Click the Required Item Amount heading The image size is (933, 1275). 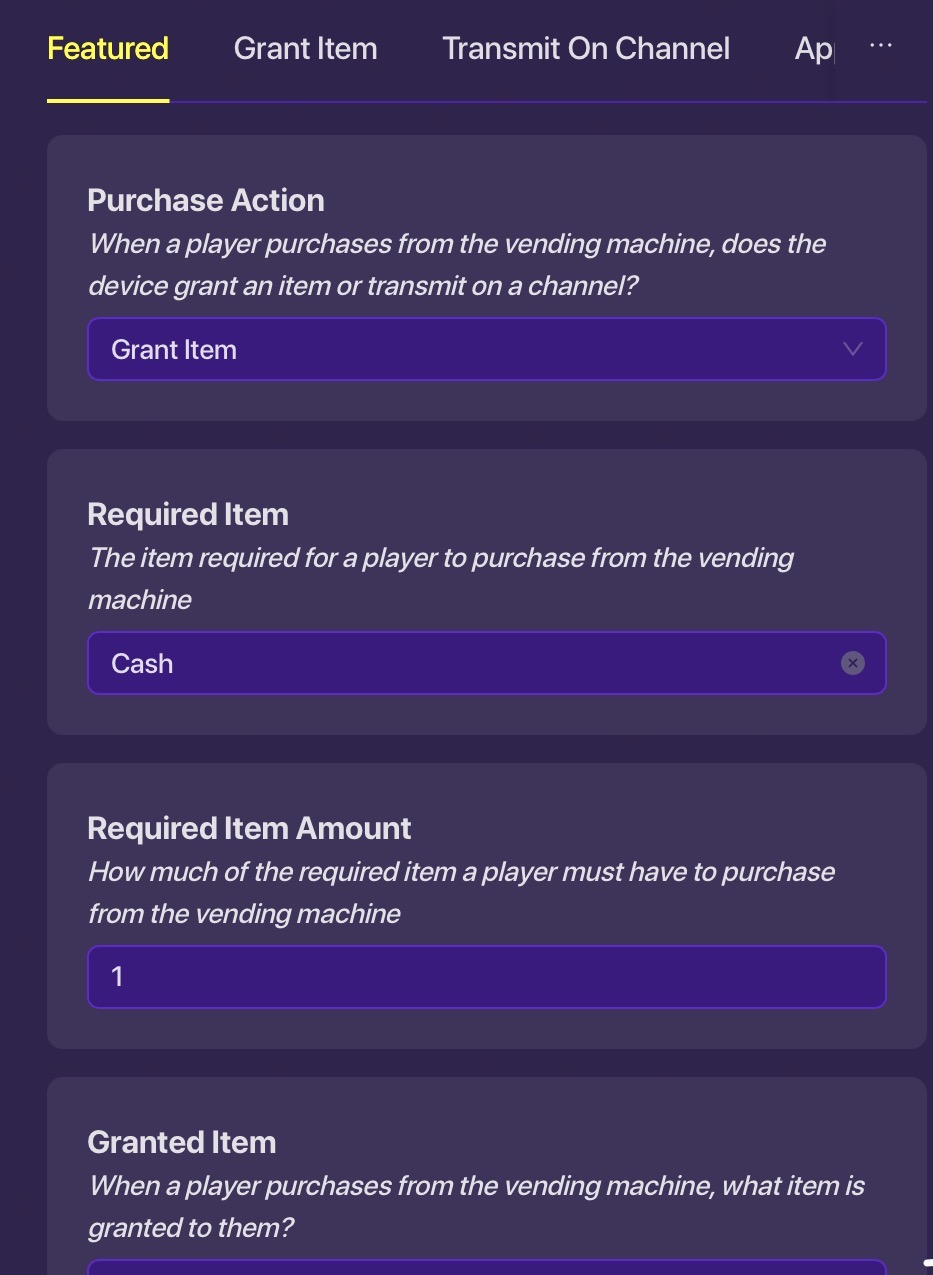point(249,828)
